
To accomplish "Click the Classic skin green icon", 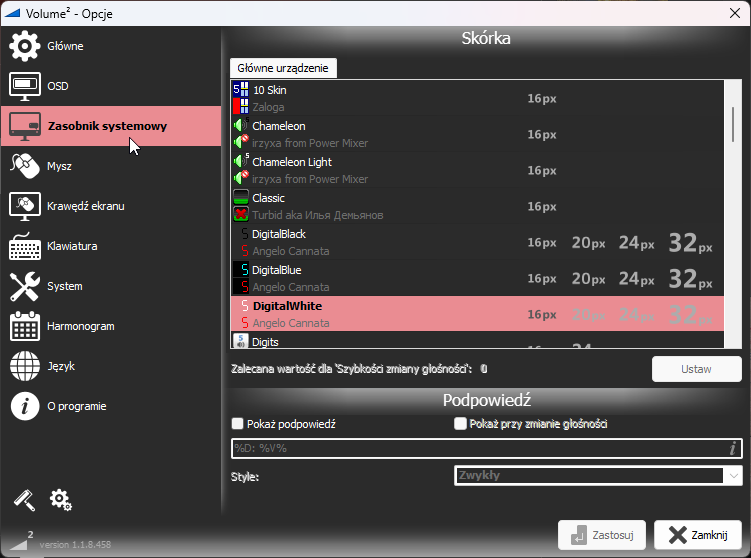I will tap(241, 206).
